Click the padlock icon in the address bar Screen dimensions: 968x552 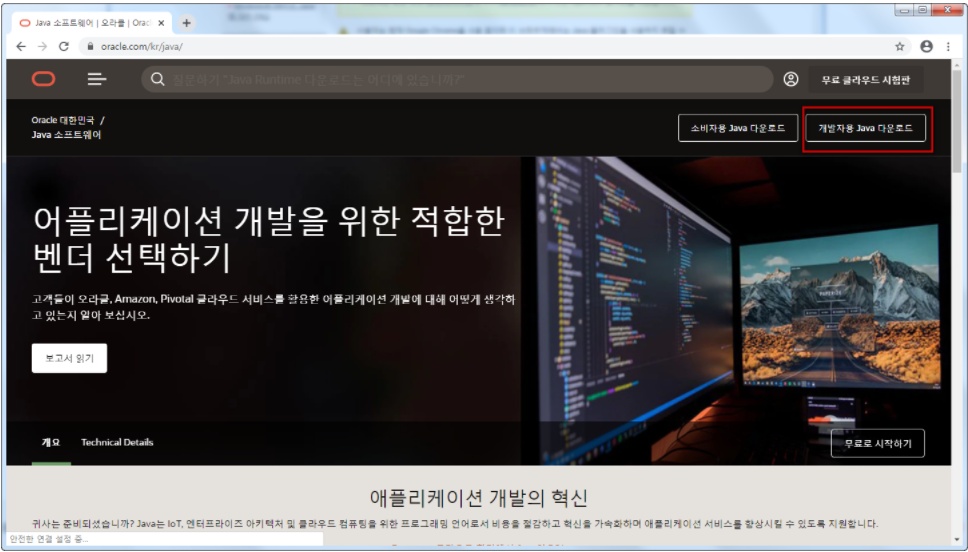click(x=91, y=46)
